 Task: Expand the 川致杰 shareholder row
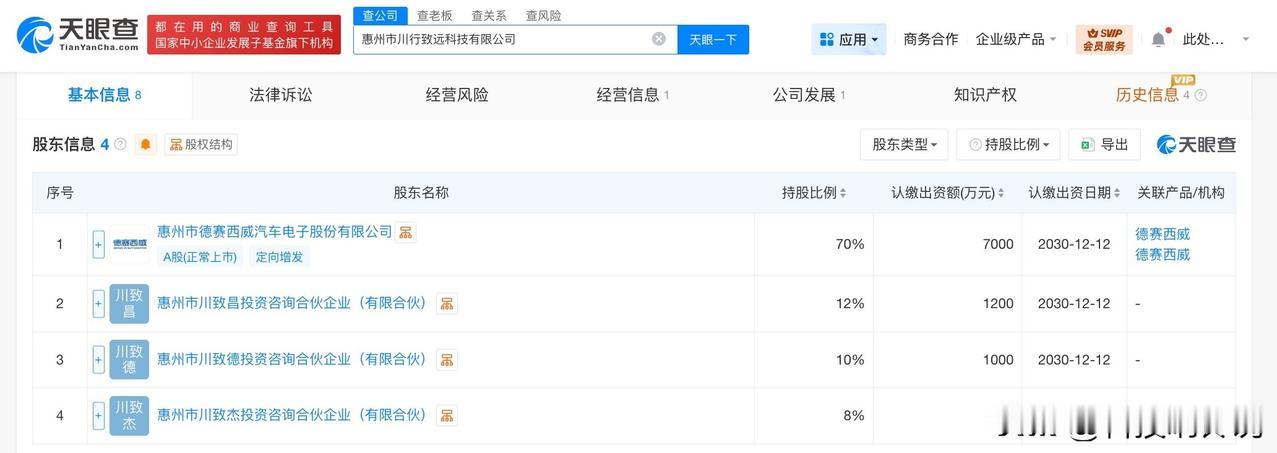tap(98, 415)
